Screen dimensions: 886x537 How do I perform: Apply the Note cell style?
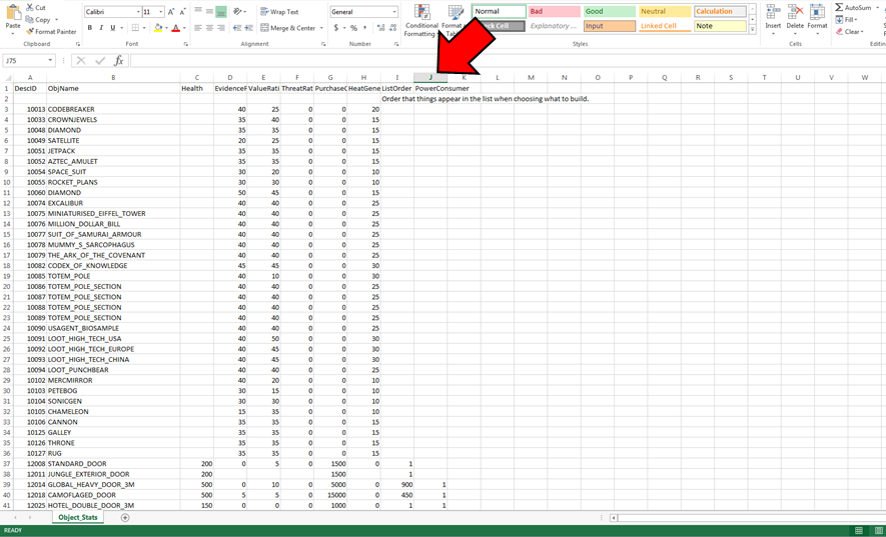coord(720,26)
